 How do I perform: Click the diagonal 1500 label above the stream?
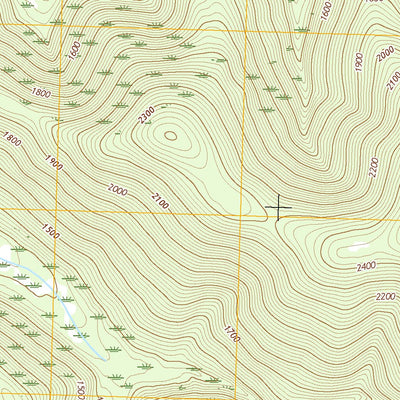click(x=51, y=231)
